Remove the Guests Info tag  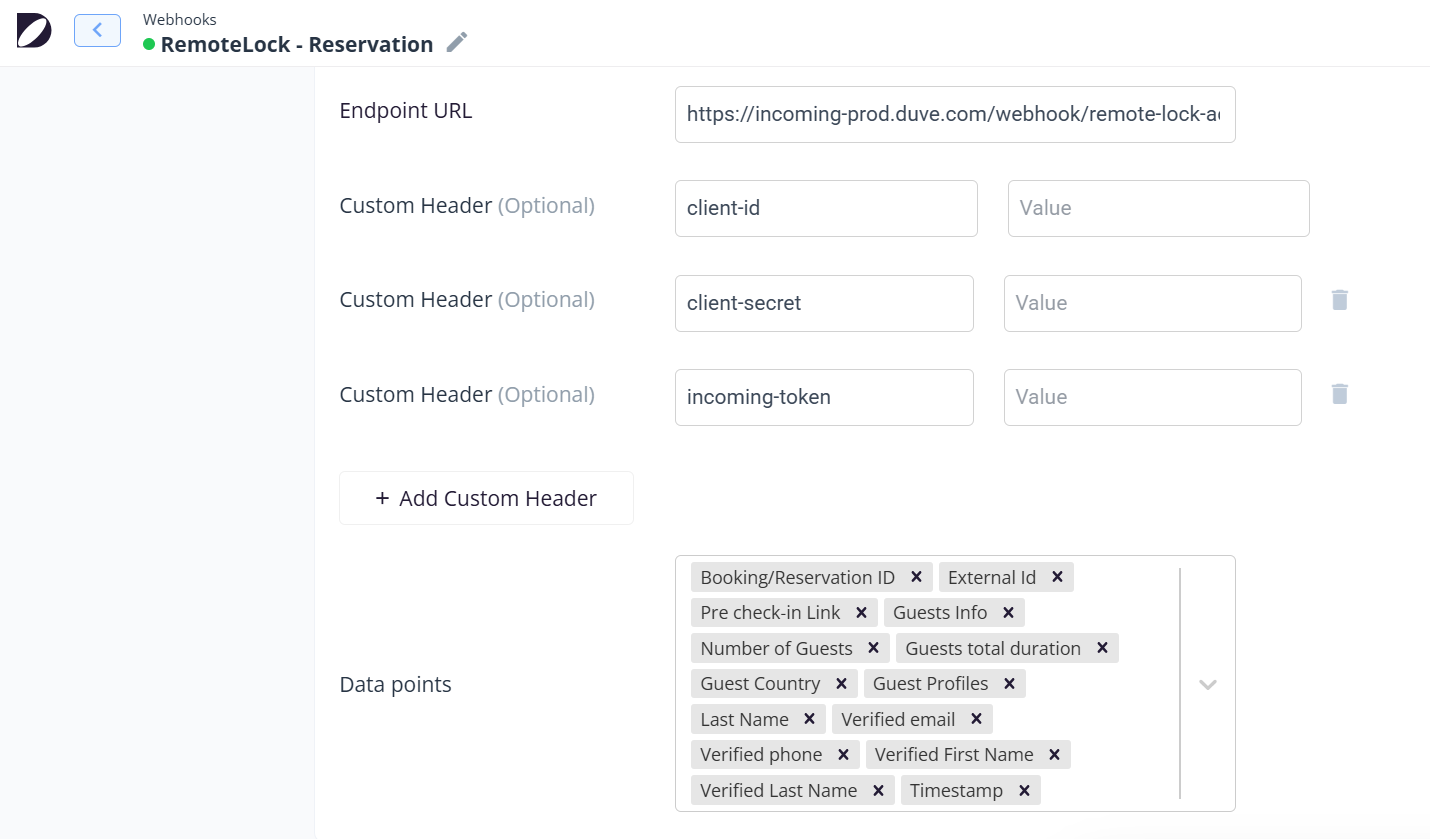pos(1008,612)
